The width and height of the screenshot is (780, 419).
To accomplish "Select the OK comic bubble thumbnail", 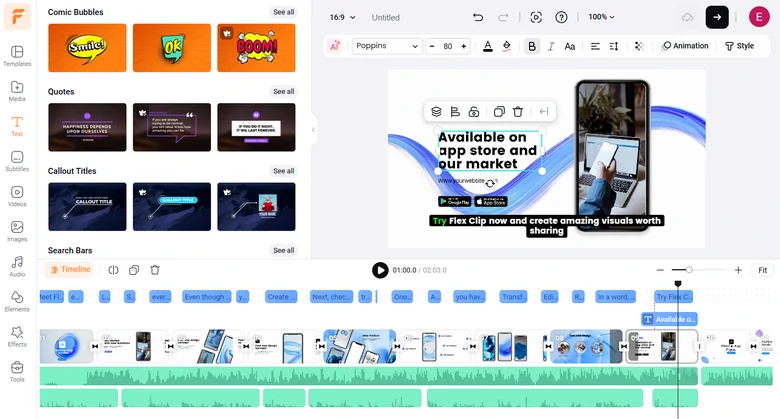I will [172, 48].
